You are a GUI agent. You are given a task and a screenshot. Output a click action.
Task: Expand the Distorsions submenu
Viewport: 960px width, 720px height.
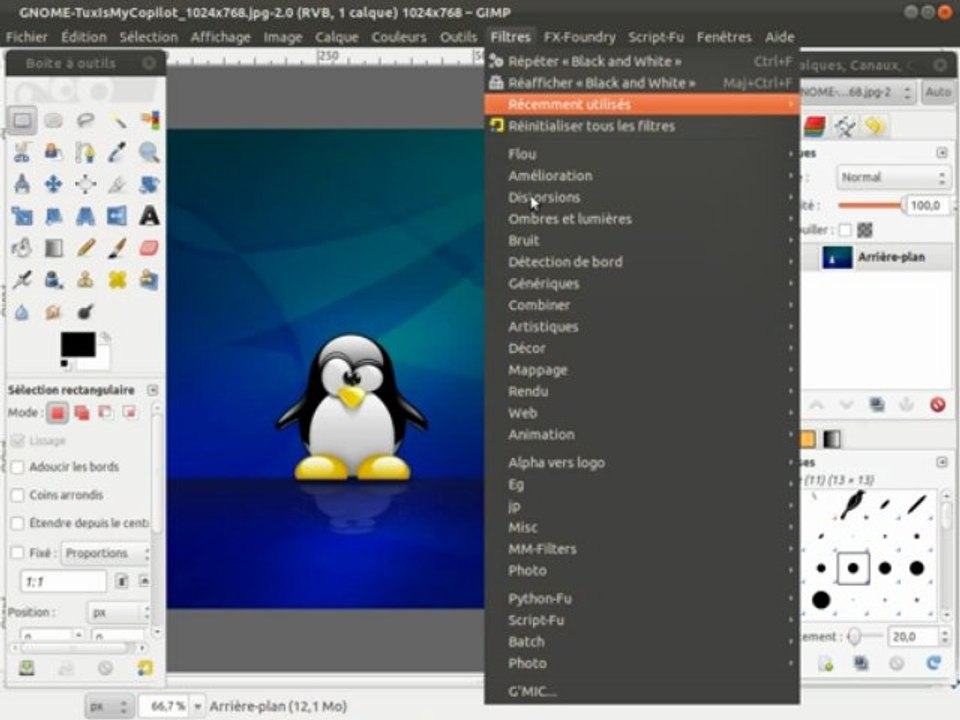(x=642, y=197)
